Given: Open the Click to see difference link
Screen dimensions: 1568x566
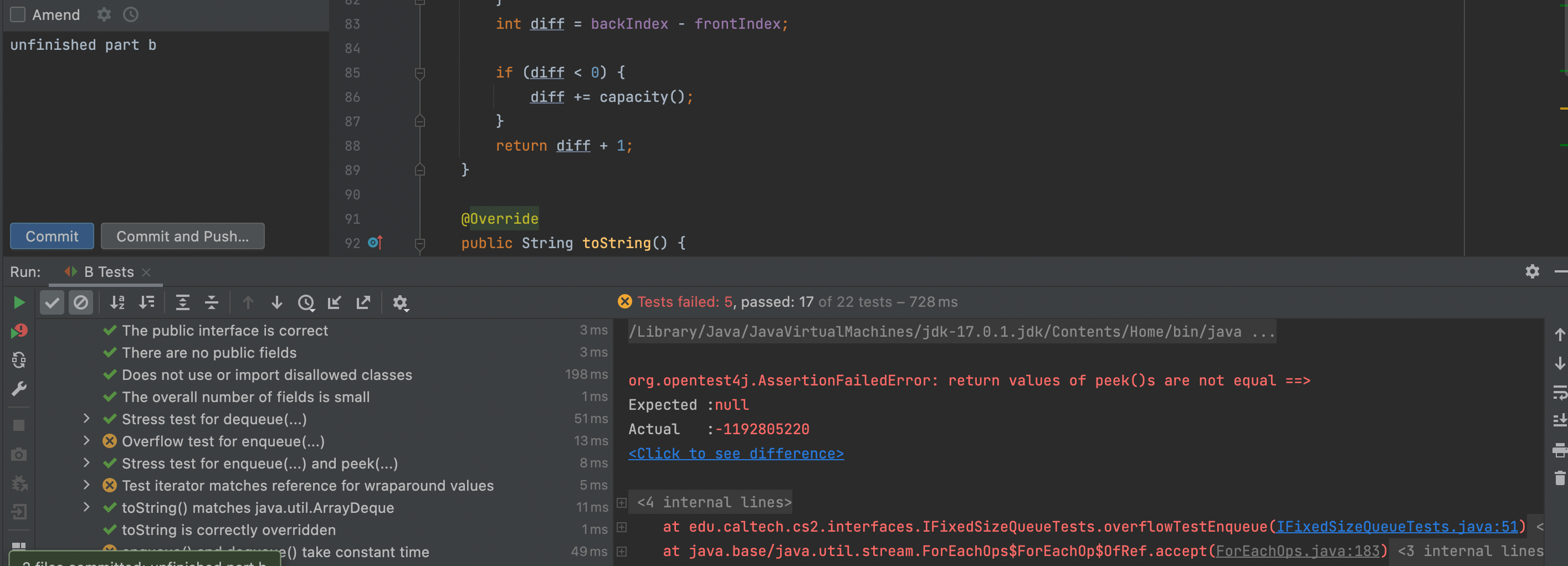Looking at the screenshot, I should coord(735,454).
